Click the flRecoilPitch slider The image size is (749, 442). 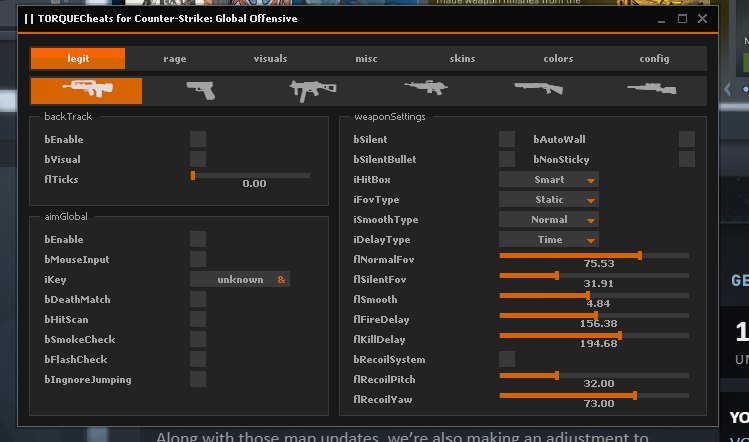[594, 376]
